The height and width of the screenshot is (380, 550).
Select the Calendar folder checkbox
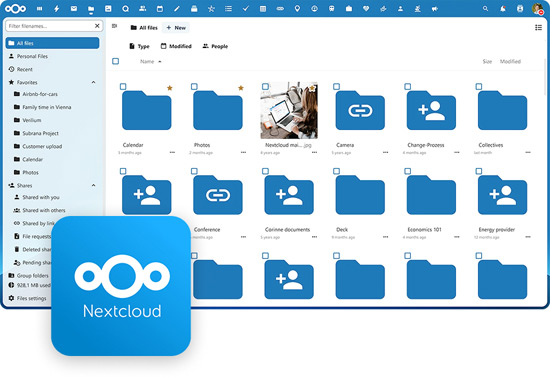123,86
